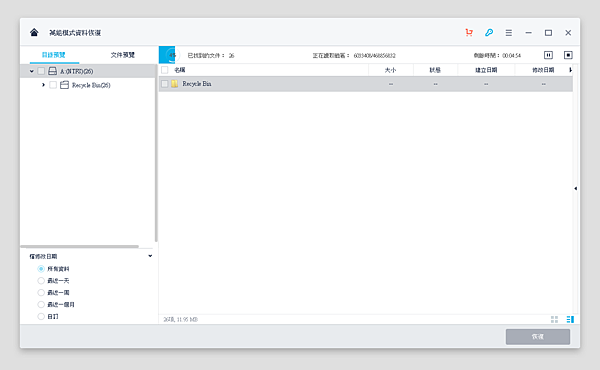The height and width of the screenshot is (370, 600).
Task: Tick Recycle Bin checkbox in the tree
Action: [53, 85]
